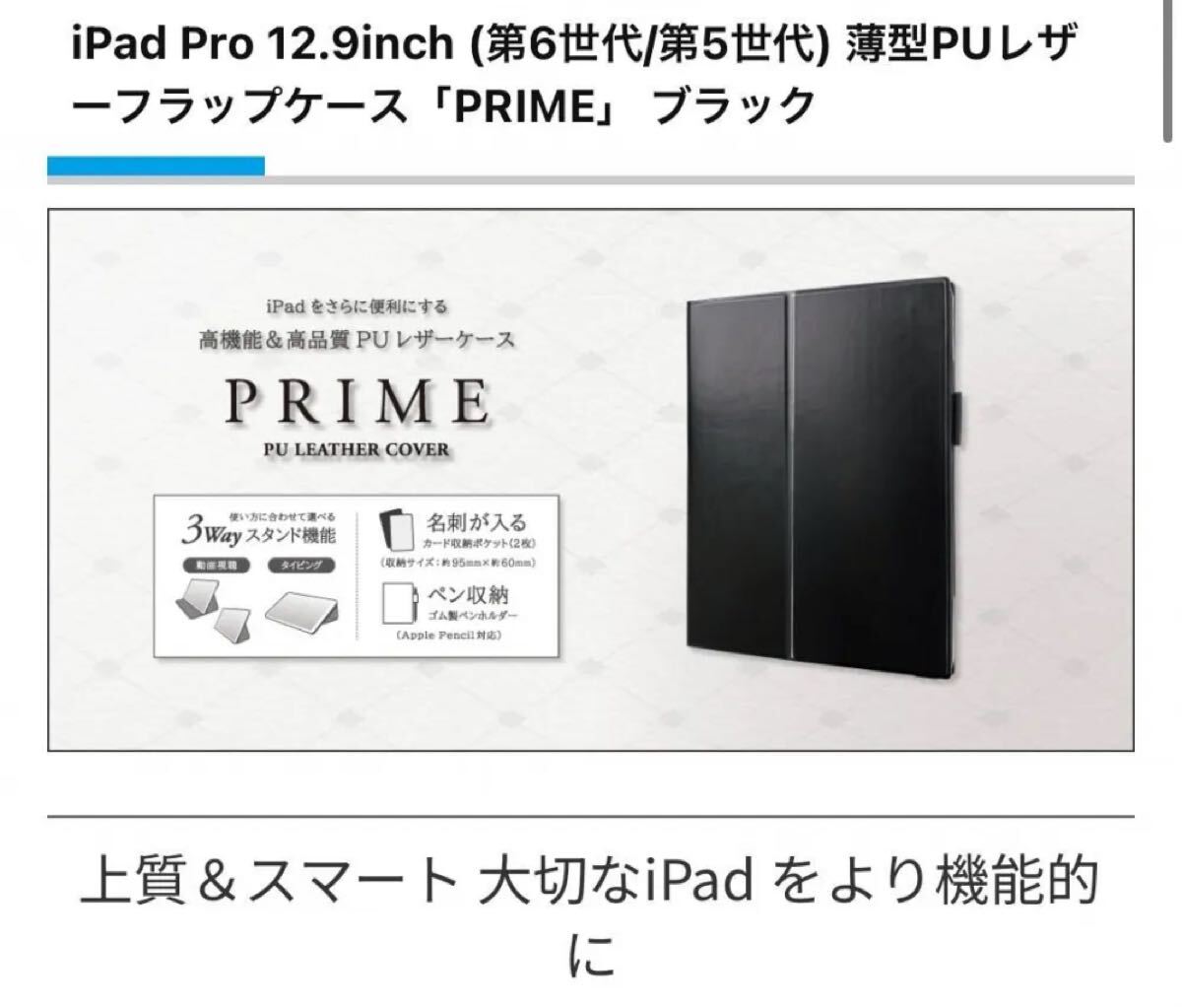Click the lower video-viewing stand illustration

[x=232, y=625]
